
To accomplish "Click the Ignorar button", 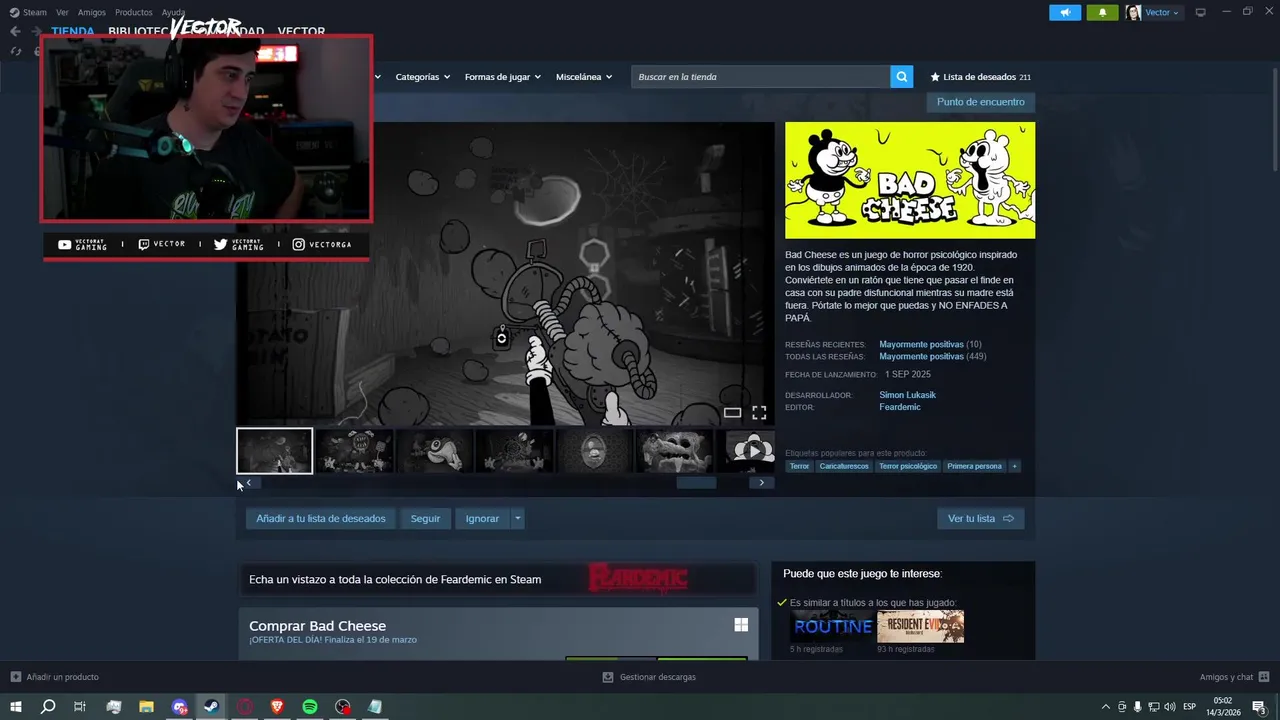I will click(x=482, y=518).
